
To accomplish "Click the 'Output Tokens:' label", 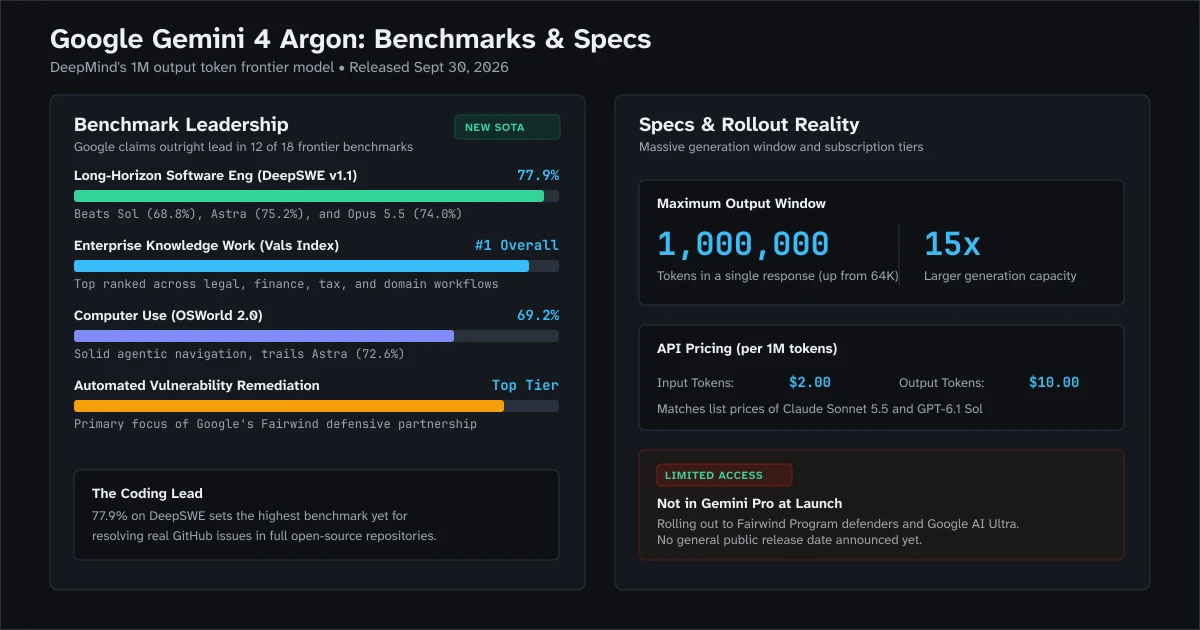I will tap(941, 383).
